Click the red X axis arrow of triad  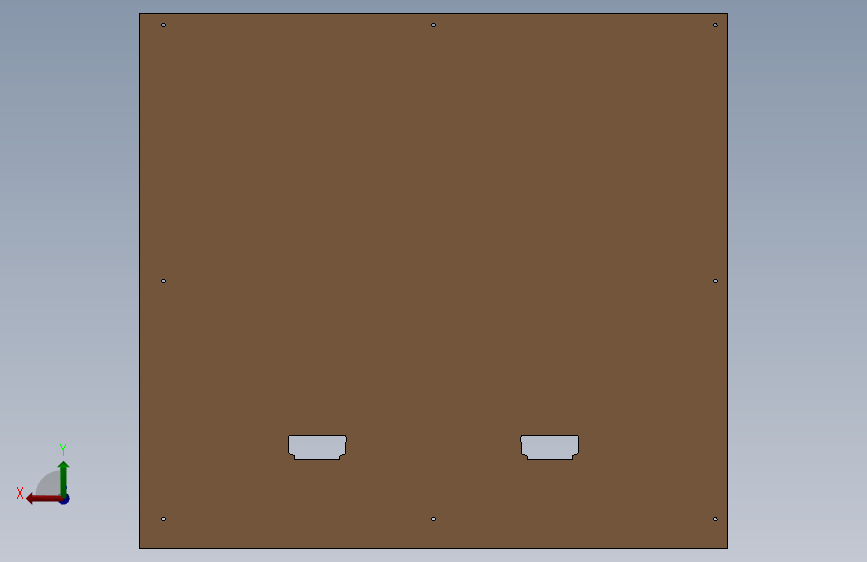click(x=43, y=499)
